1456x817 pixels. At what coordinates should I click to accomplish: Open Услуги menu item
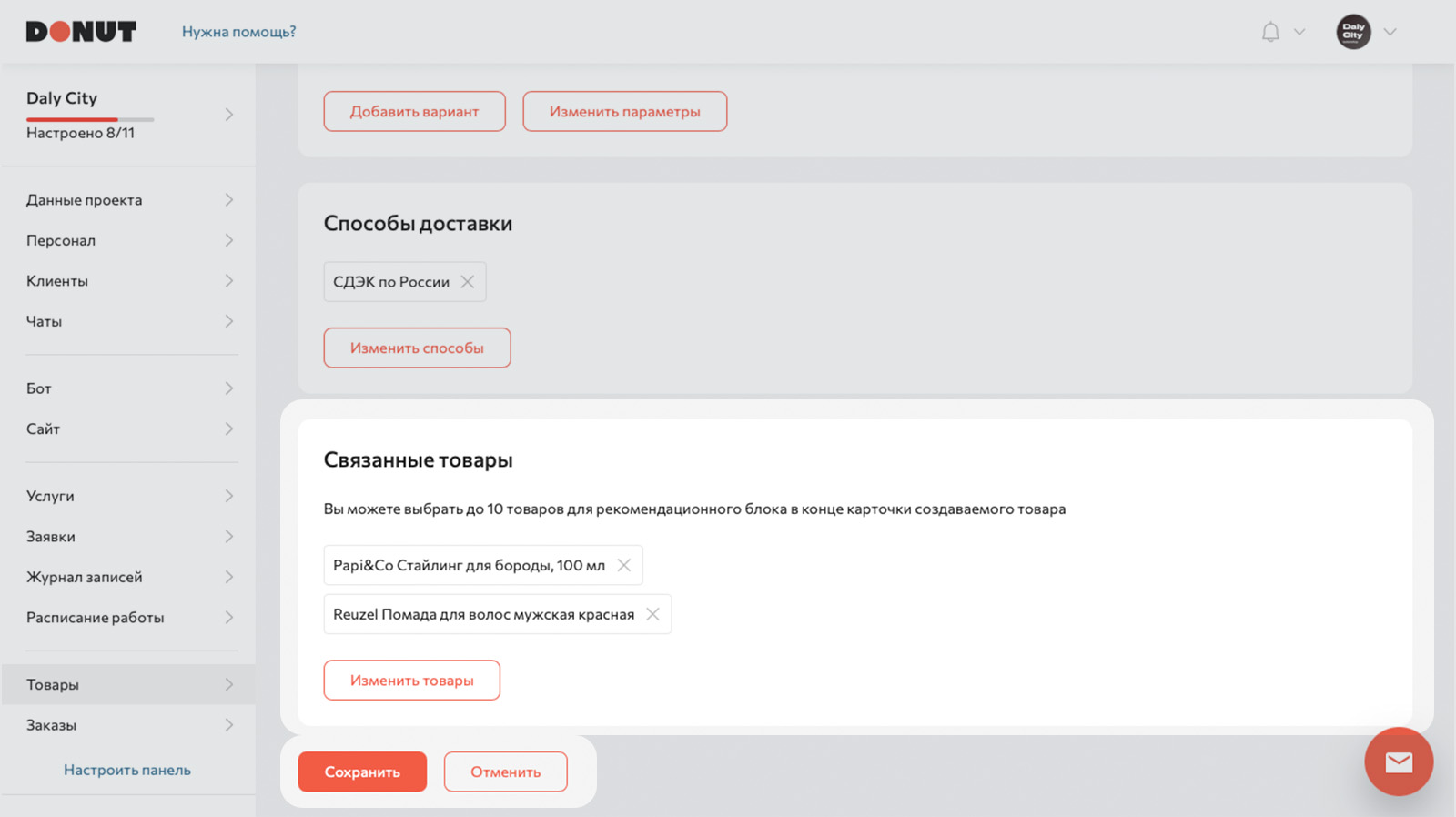(x=129, y=496)
